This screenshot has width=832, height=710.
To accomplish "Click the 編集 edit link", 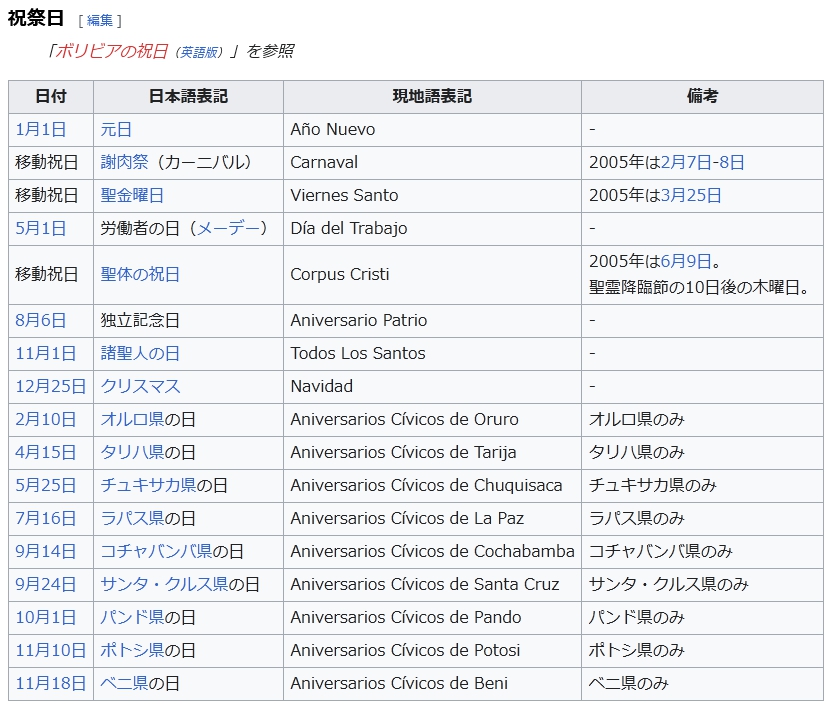I will (99, 20).
